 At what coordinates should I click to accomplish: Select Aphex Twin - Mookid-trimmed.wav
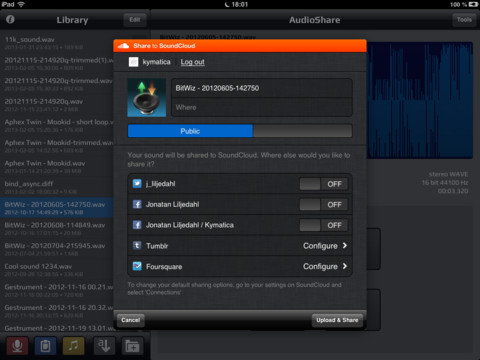57,146
